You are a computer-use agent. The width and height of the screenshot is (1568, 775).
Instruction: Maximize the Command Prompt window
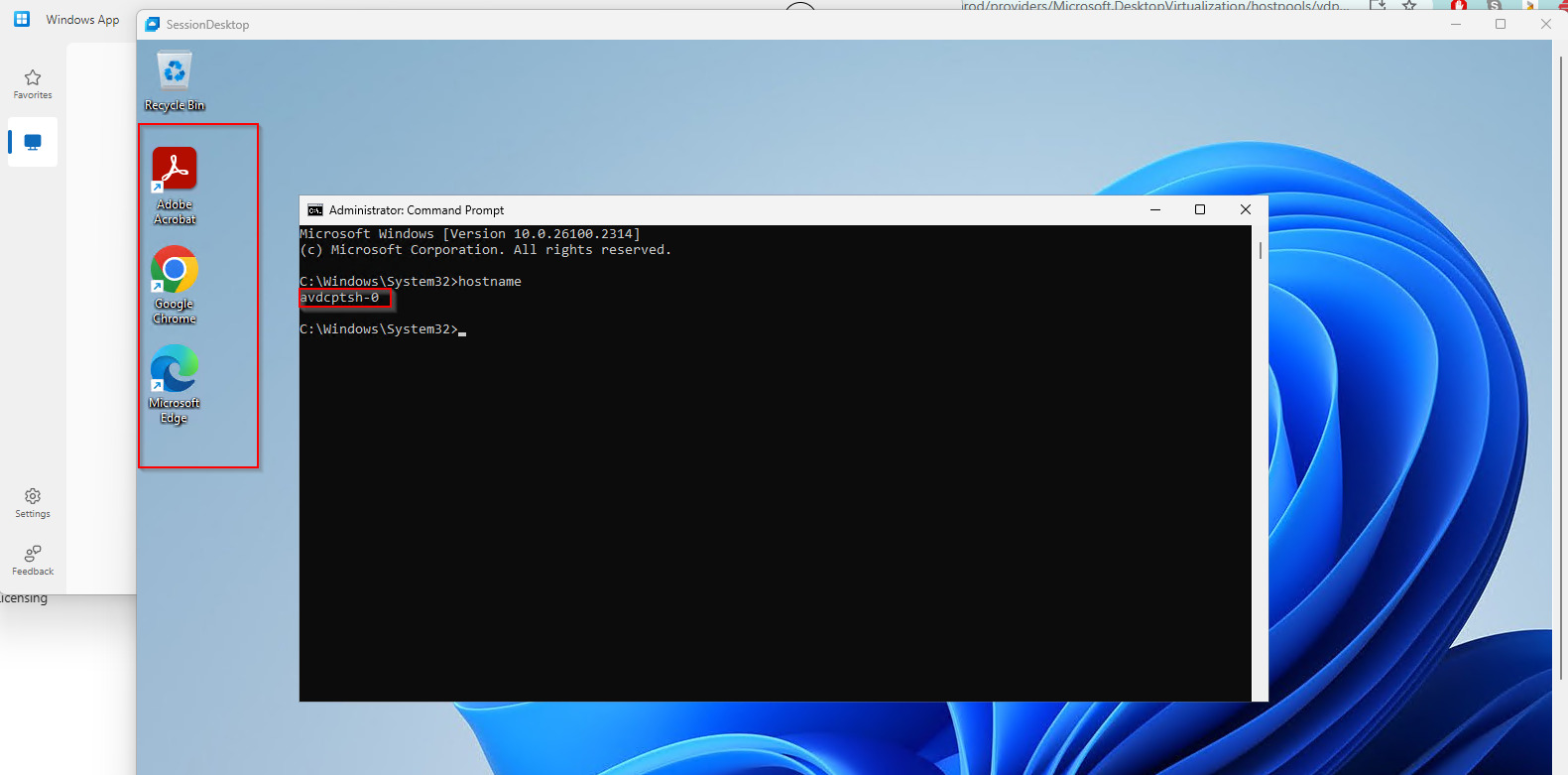click(x=1200, y=209)
